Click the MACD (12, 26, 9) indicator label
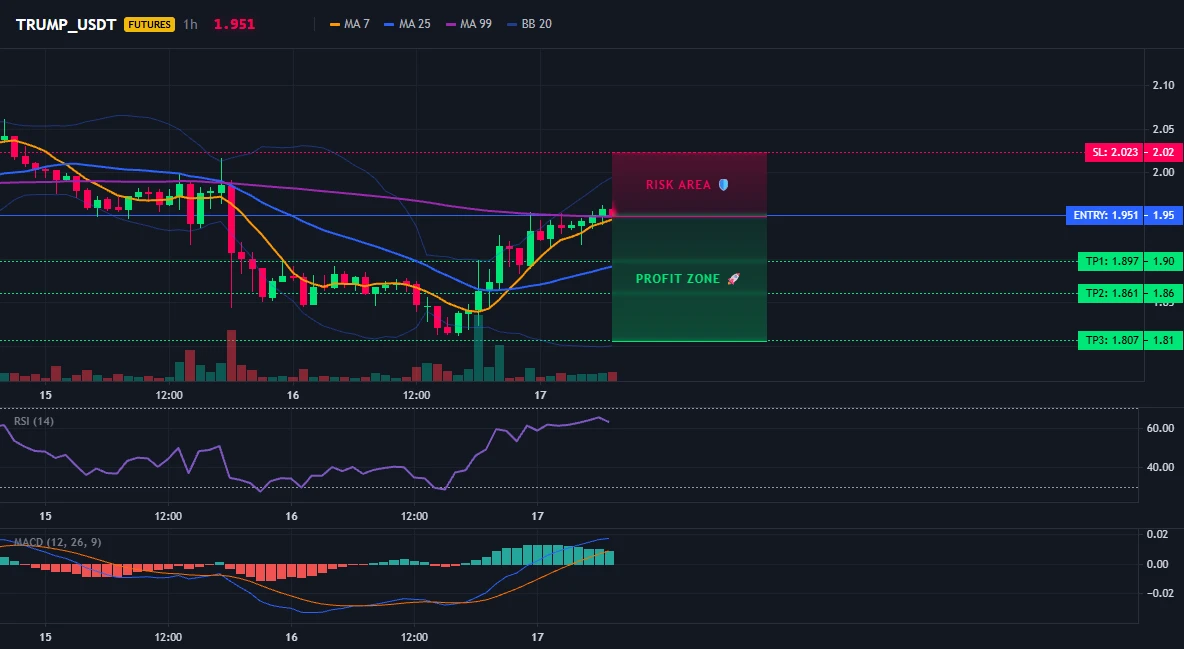The height and width of the screenshot is (649, 1184). (x=57, y=542)
